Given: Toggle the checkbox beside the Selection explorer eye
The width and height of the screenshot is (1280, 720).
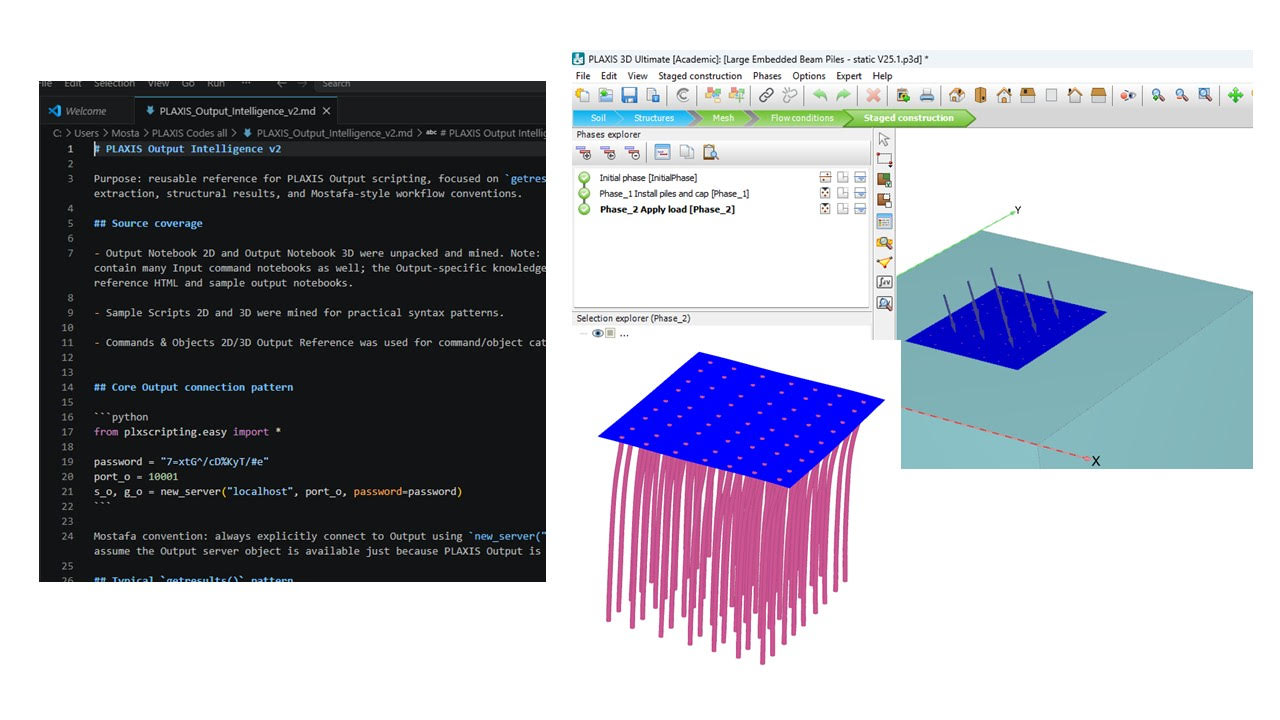Looking at the screenshot, I should [610, 333].
